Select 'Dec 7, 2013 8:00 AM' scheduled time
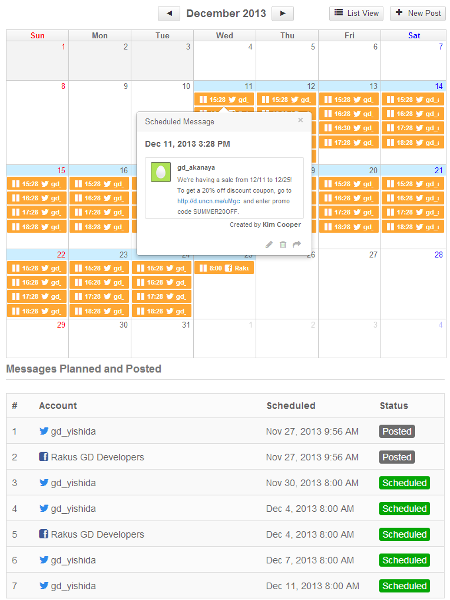Viewport: 450px width, 600px height. 310,560
